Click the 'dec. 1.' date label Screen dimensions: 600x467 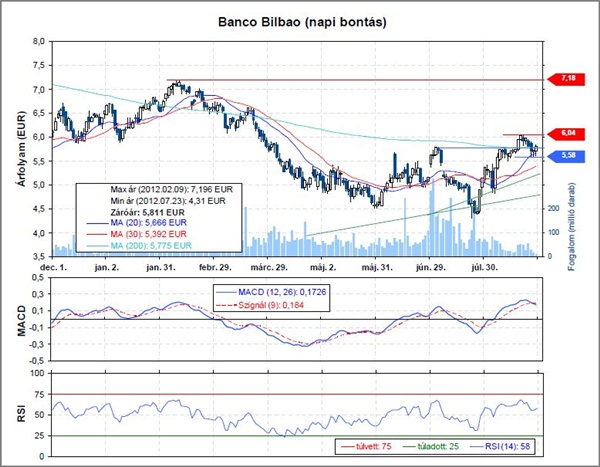click(x=54, y=268)
